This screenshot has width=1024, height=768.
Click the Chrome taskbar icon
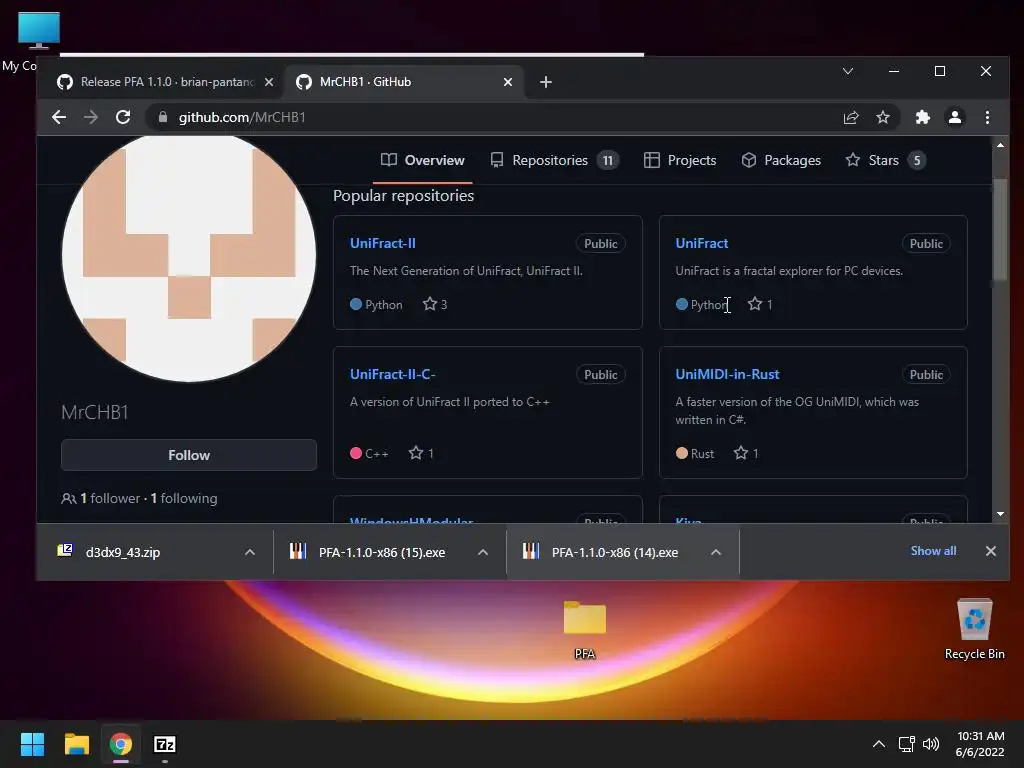(121, 744)
